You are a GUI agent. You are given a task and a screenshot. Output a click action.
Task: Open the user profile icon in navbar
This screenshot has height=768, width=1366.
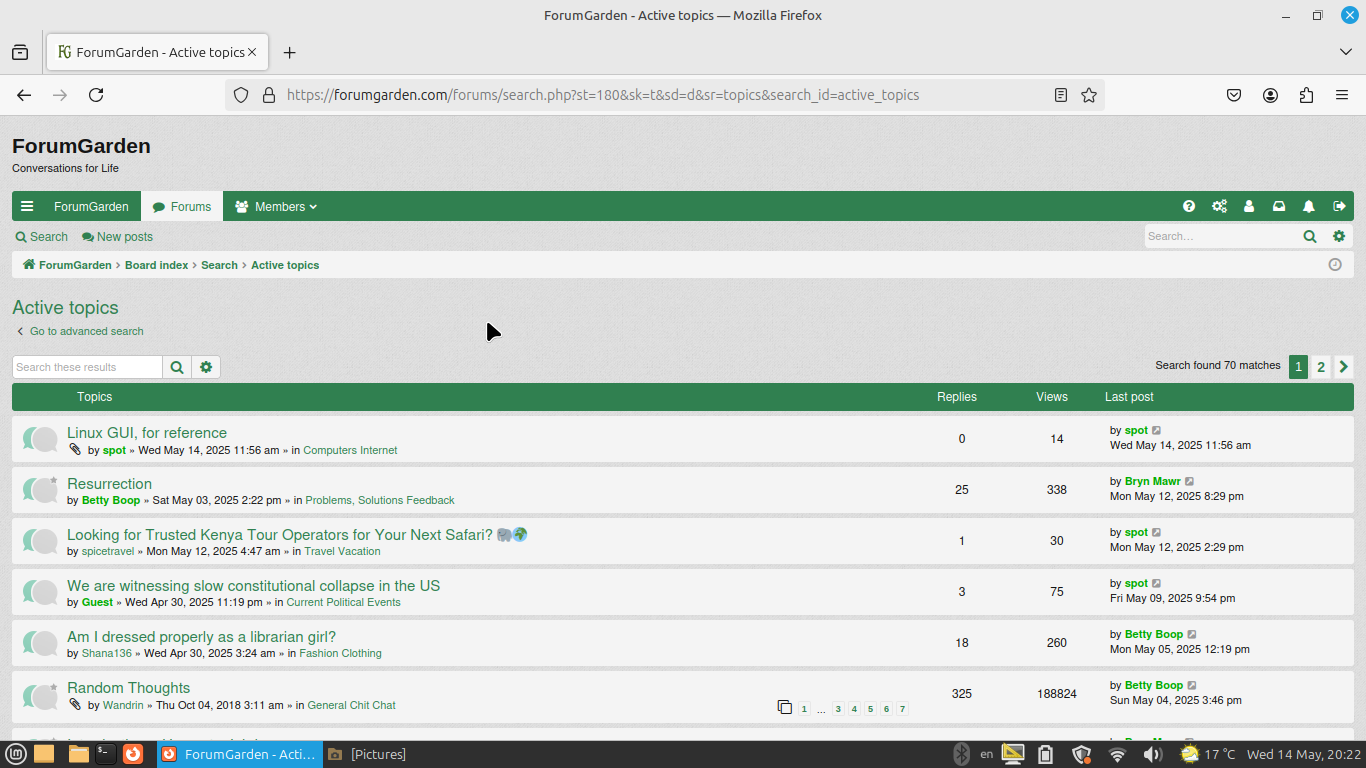tap(1249, 206)
